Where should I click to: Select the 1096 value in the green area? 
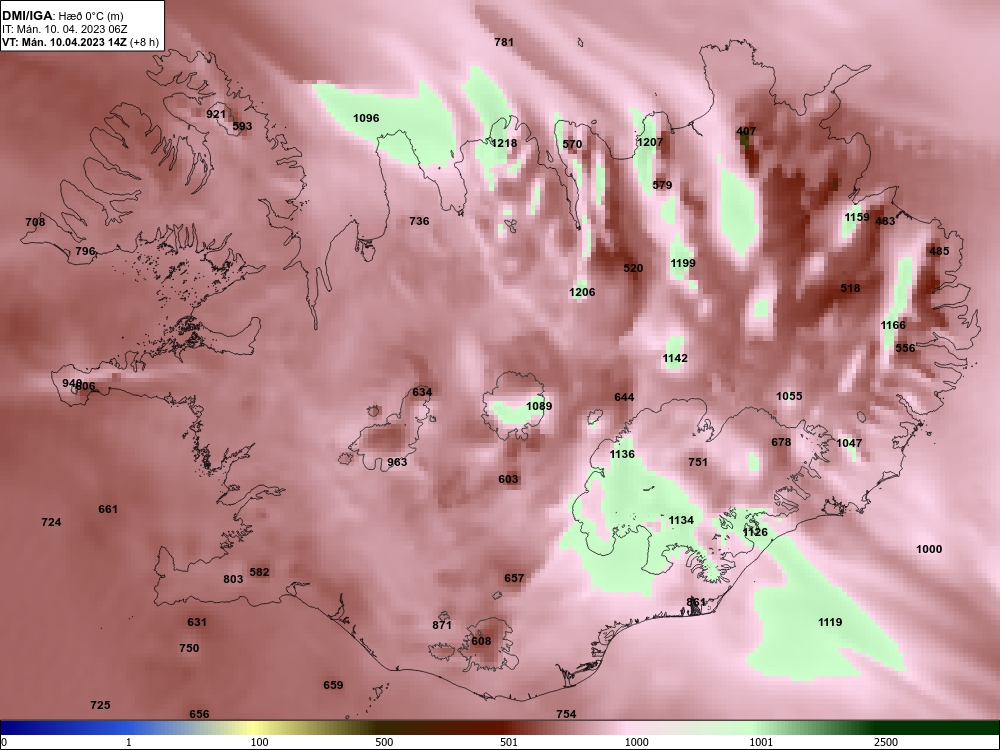click(366, 118)
